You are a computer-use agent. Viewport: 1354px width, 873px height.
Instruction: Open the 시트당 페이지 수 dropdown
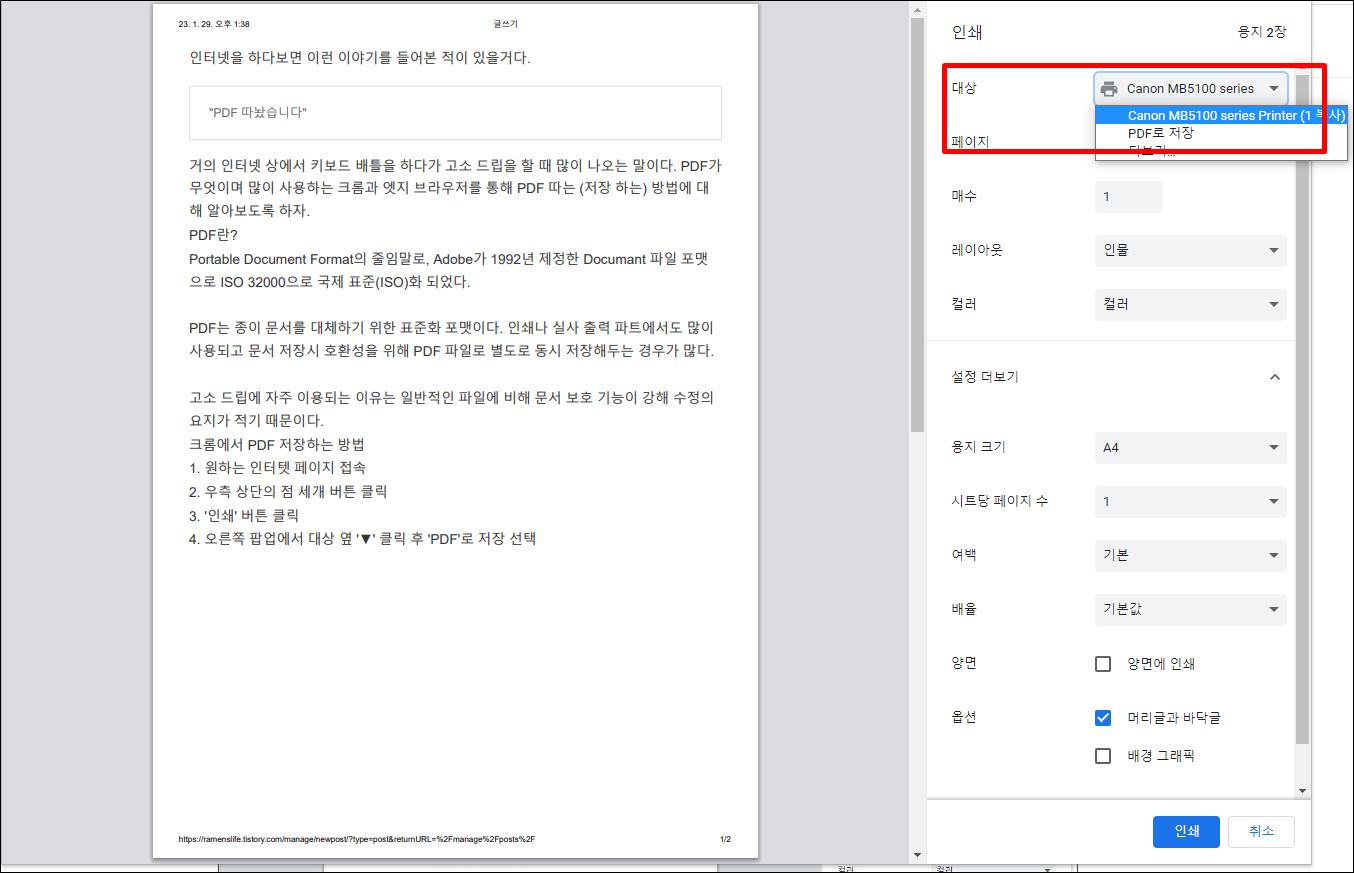[x=1190, y=501]
